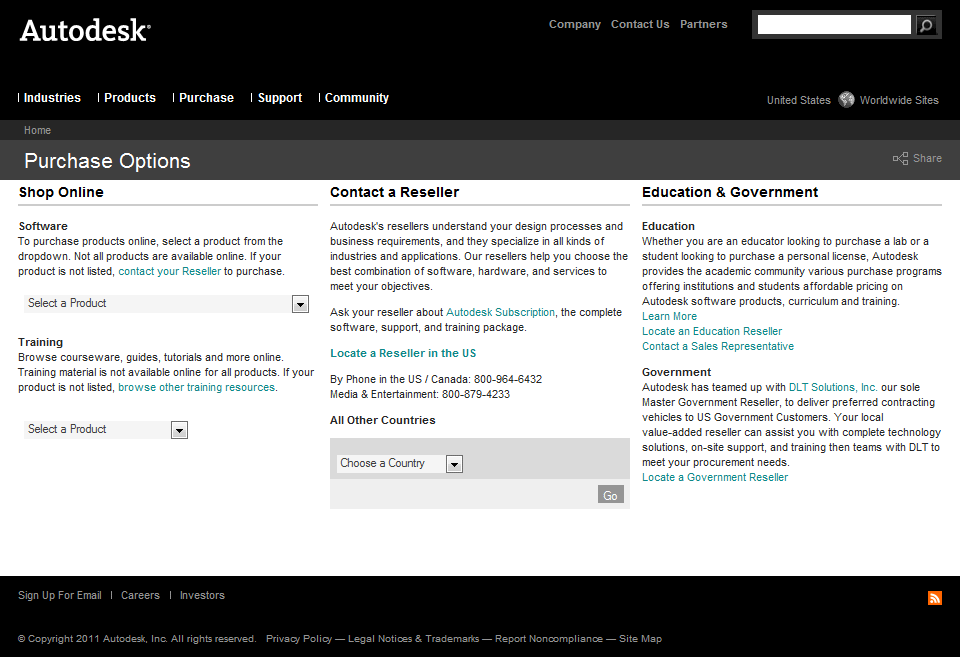
Task: Click the copyright 2011 Autodesk notice
Action: click(137, 639)
